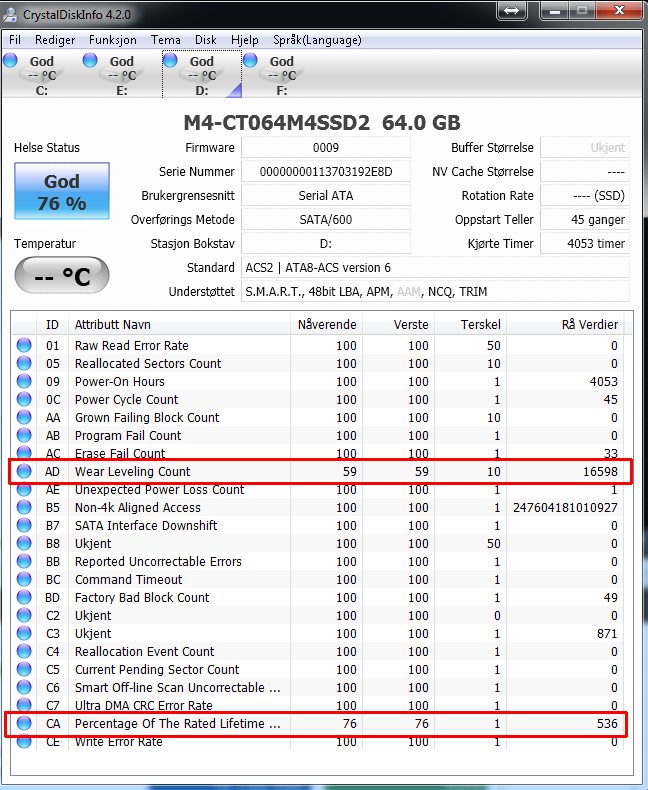Open the Rediger menu
The height and width of the screenshot is (790, 648).
coord(55,40)
